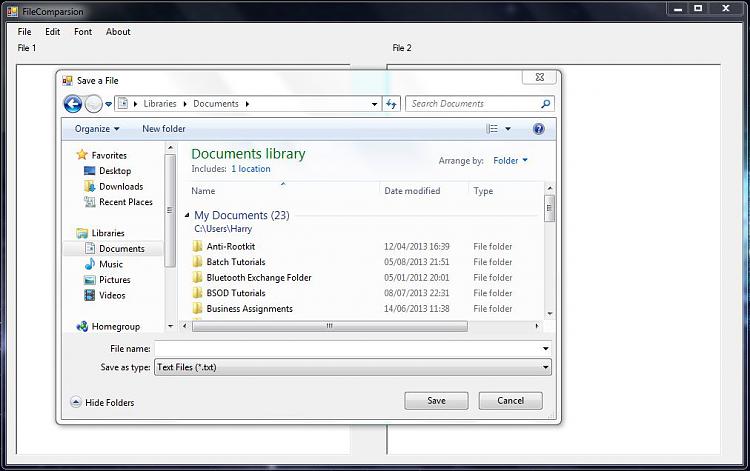Click arrow after Documents in breadcrumb

pos(247,104)
